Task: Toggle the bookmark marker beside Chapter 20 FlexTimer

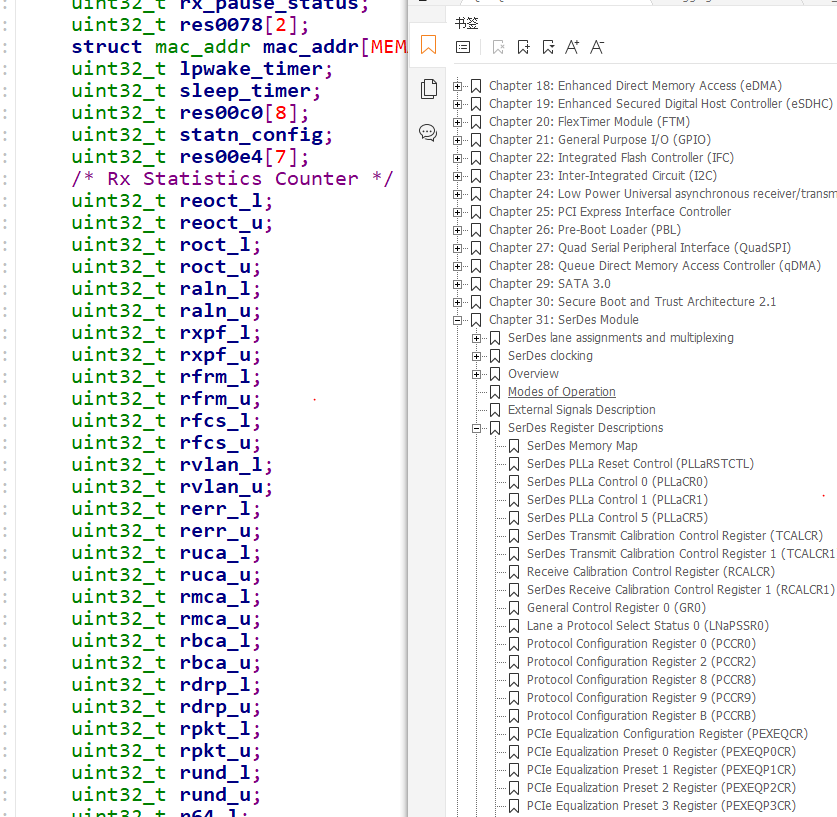Action: click(x=475, y=121)
